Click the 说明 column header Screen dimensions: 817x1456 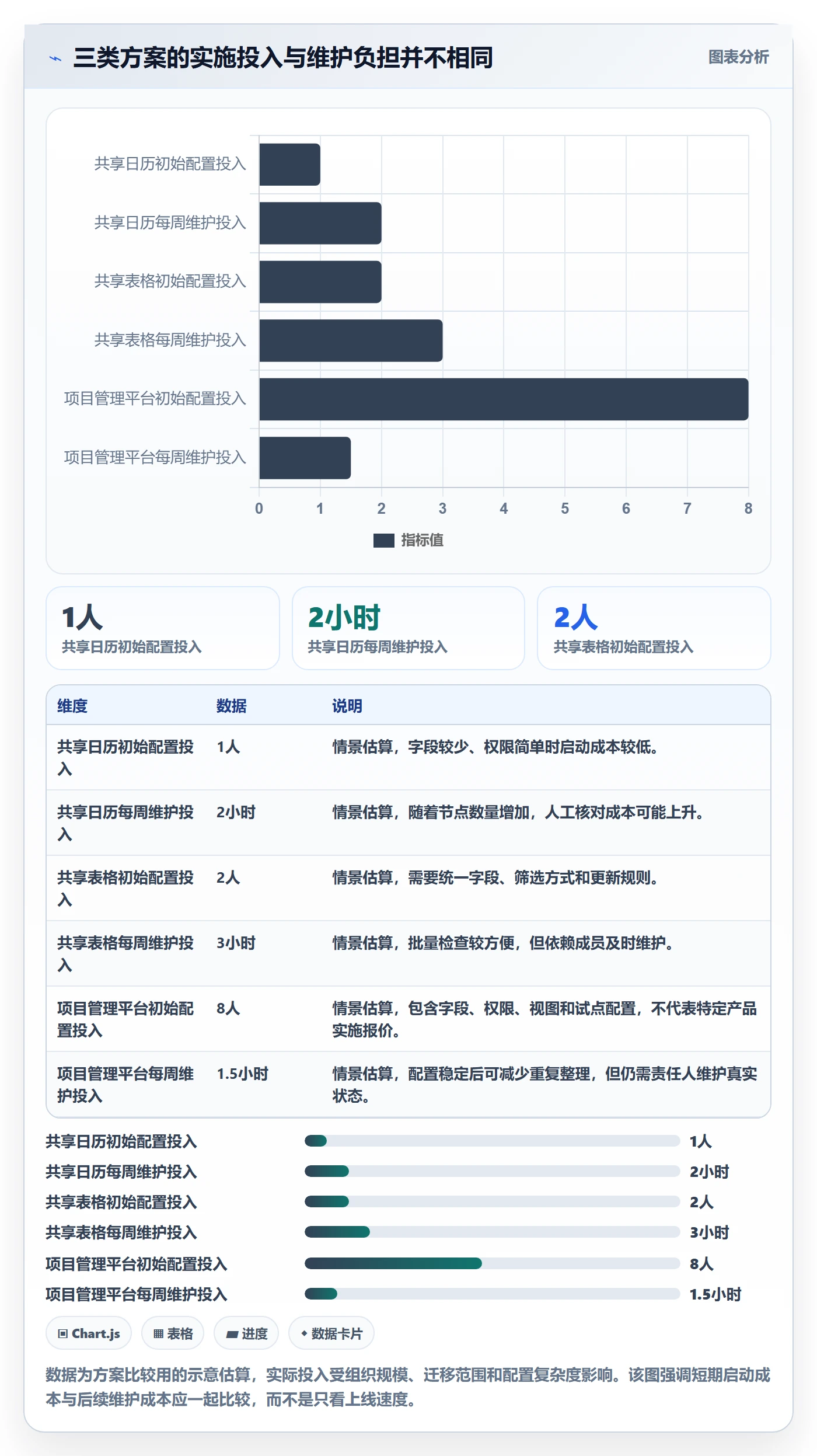click(347, 706)
